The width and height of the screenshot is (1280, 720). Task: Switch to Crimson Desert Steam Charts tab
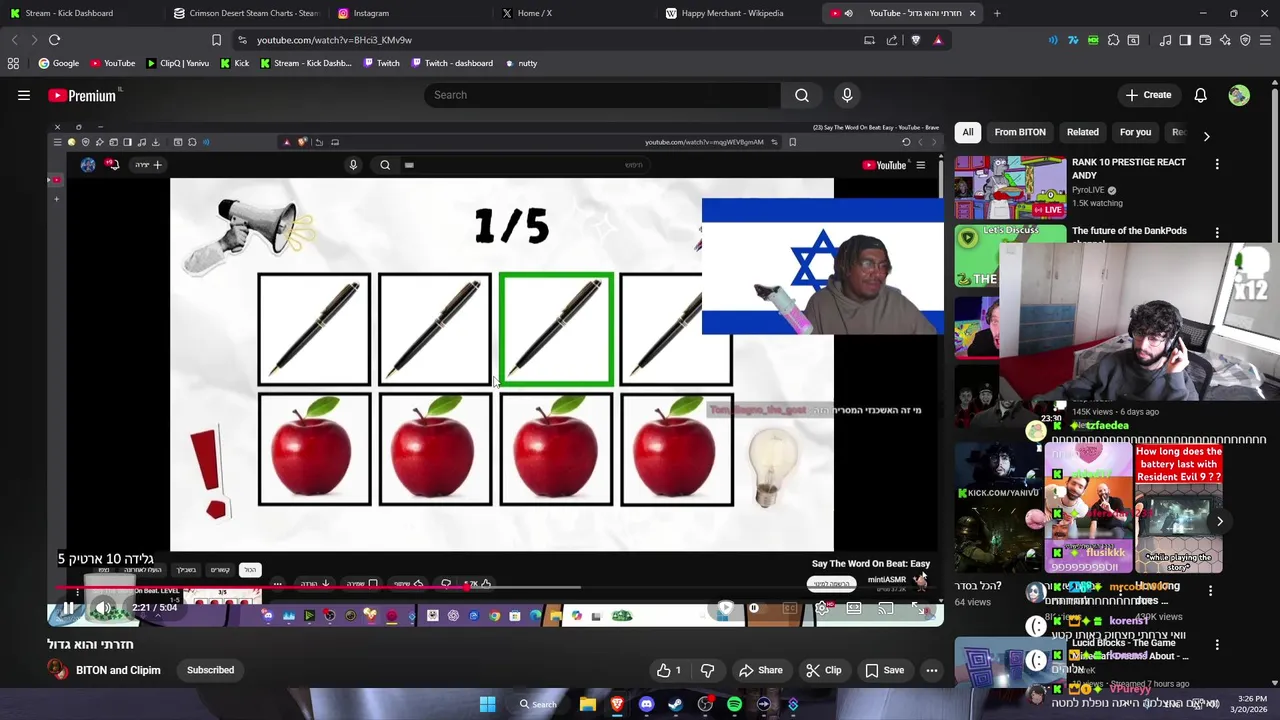pos(245,13)
